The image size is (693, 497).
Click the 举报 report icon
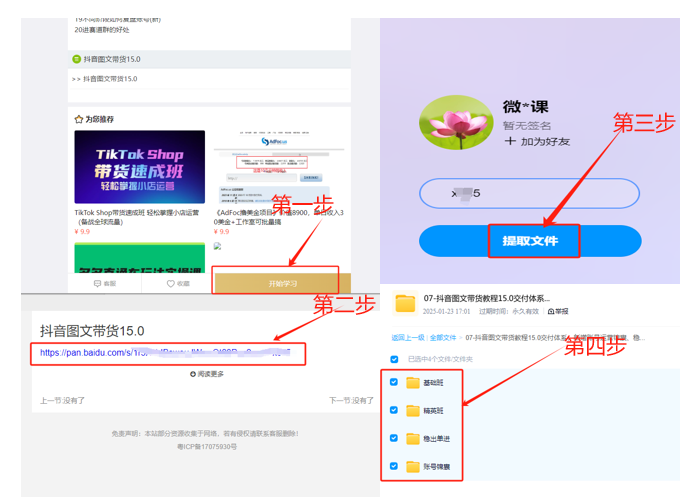click(x=551, y=311)
